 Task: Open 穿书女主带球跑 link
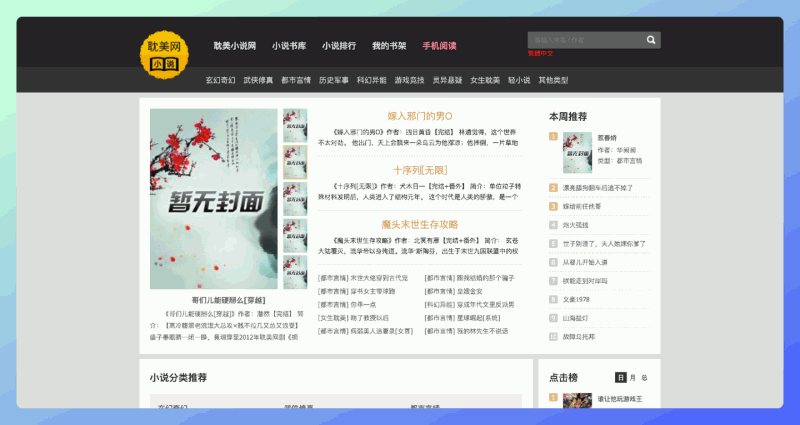(x=372, y=291)
